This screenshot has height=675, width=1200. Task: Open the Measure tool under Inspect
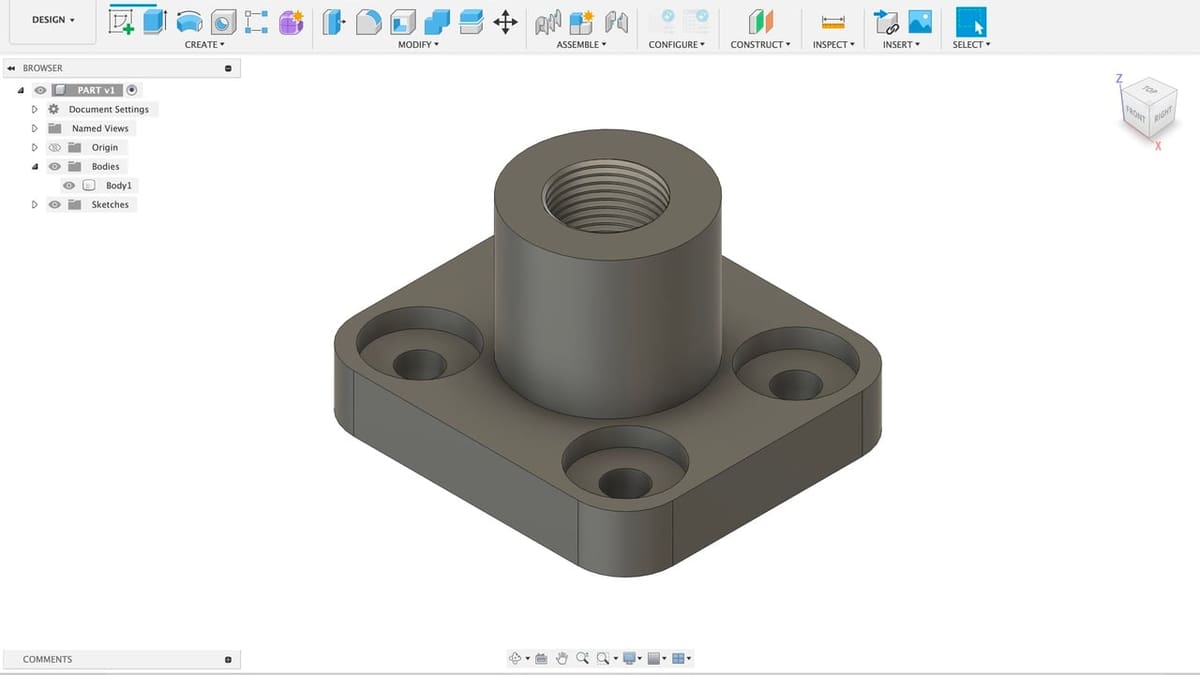[x=833, y=21]
